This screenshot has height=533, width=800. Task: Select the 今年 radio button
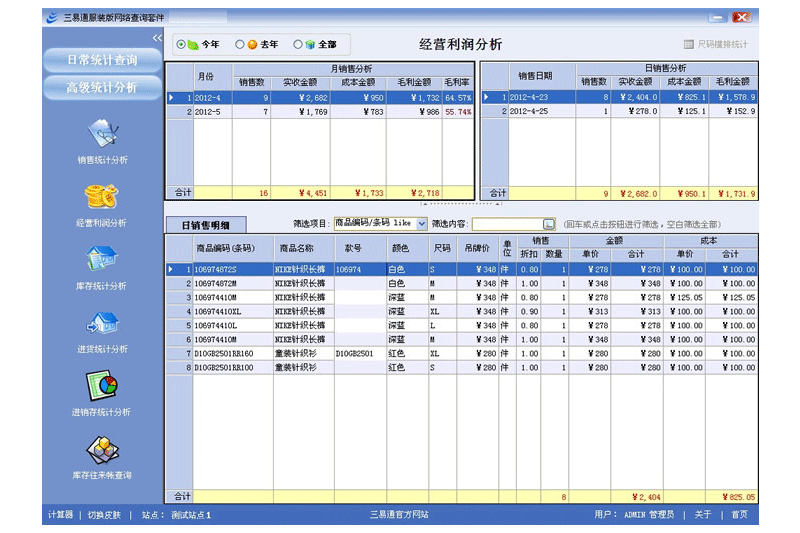(181, 44)
